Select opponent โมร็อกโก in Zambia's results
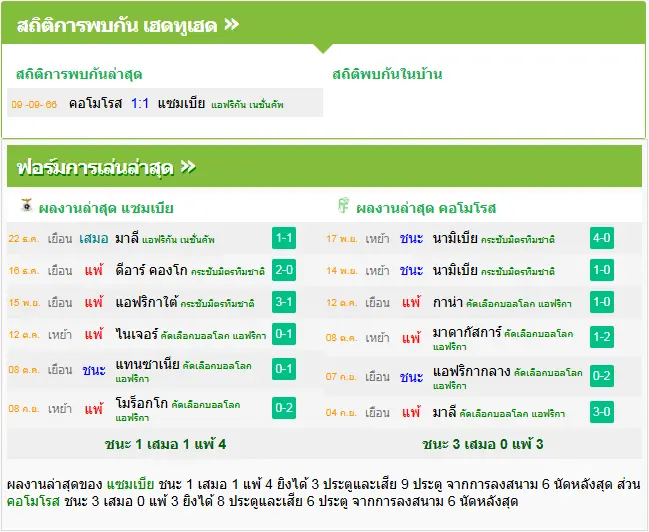The height and width of the screenshot is (532, 649). [x=142, y=403]
